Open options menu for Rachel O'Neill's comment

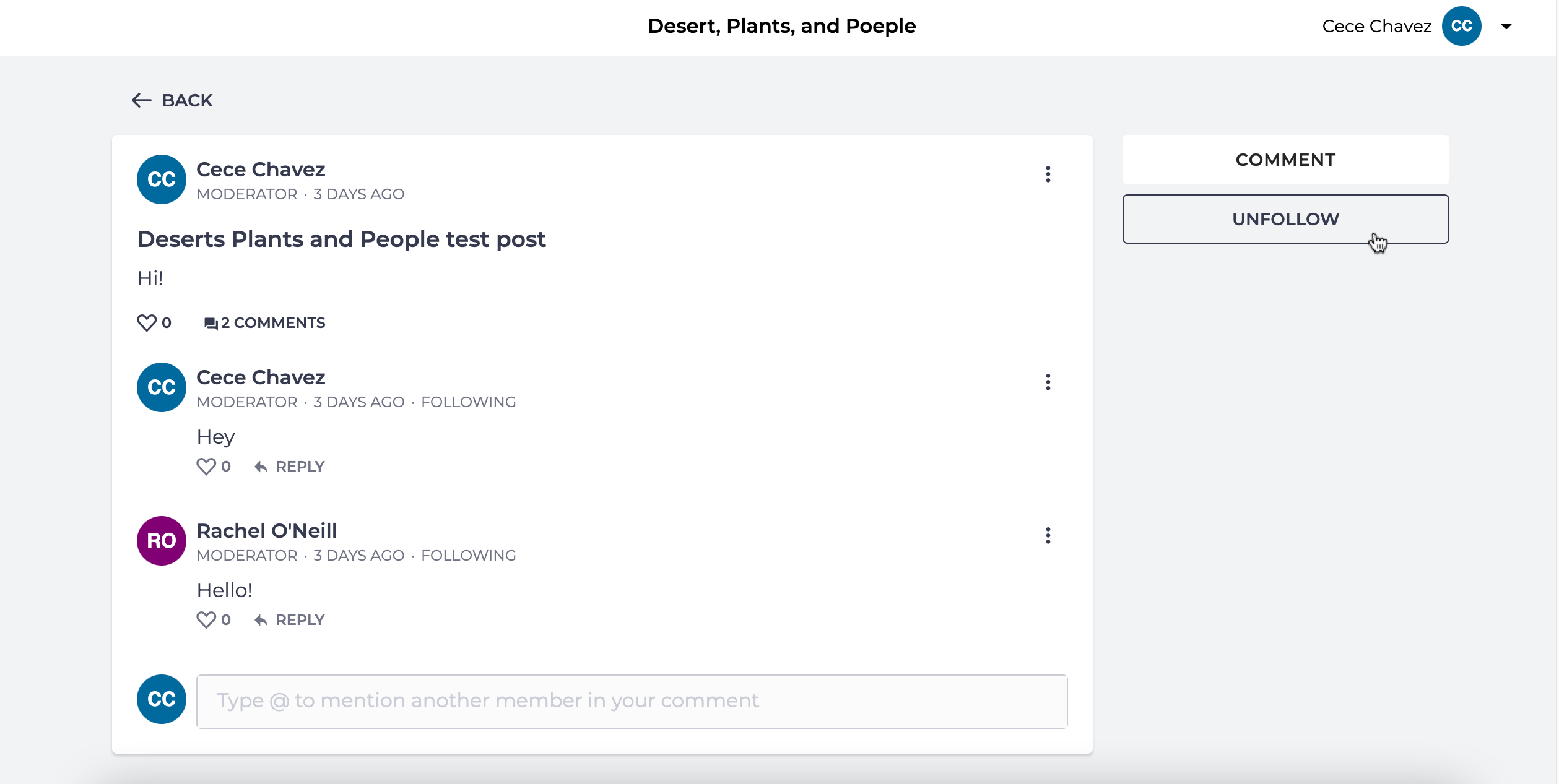click(x=1048, y=536)
